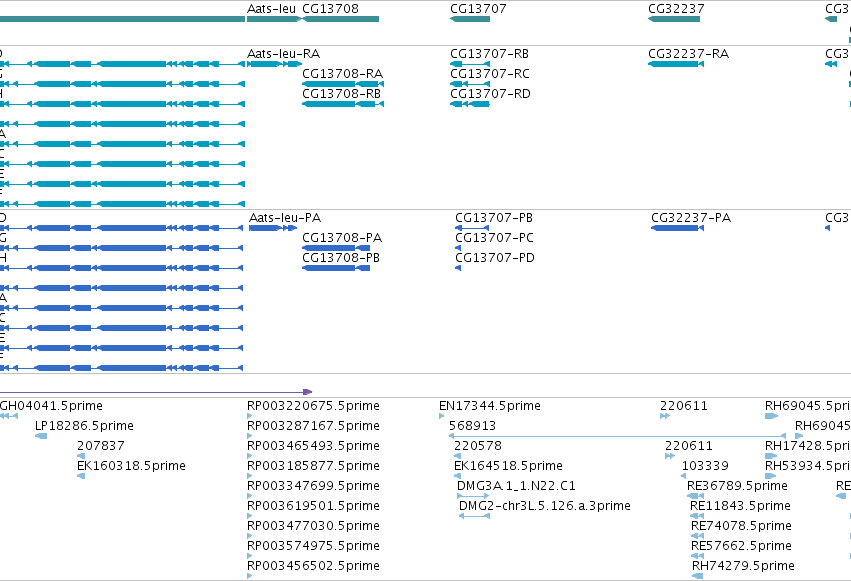
Task: Select the EN17344.5prime EST label
Action: click(x=490, y=406)
